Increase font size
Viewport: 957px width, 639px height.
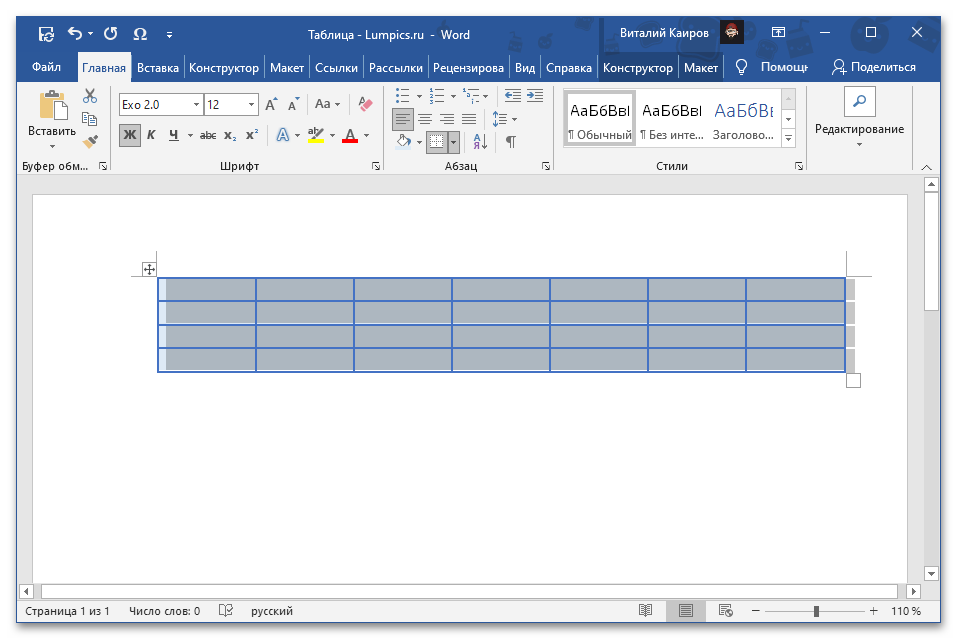[272, 104]
